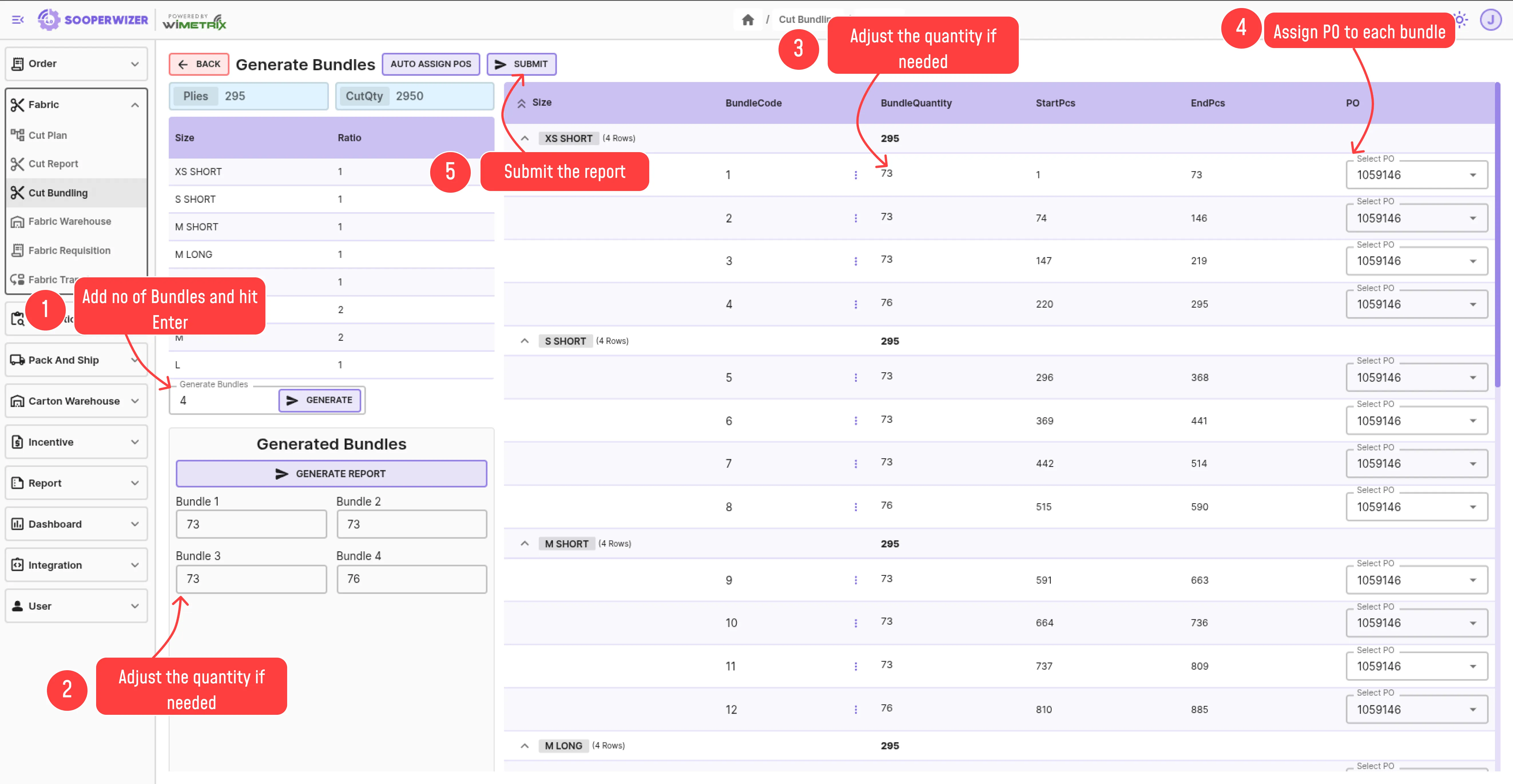
Task: Click the collapse-all arrows beside Size header
Action: (521, 103)
